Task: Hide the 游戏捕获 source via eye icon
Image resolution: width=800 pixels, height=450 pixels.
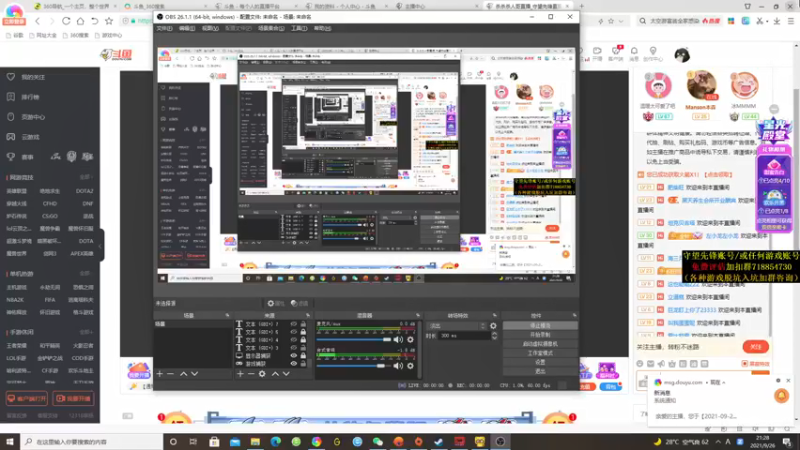Action: (293, 364)
